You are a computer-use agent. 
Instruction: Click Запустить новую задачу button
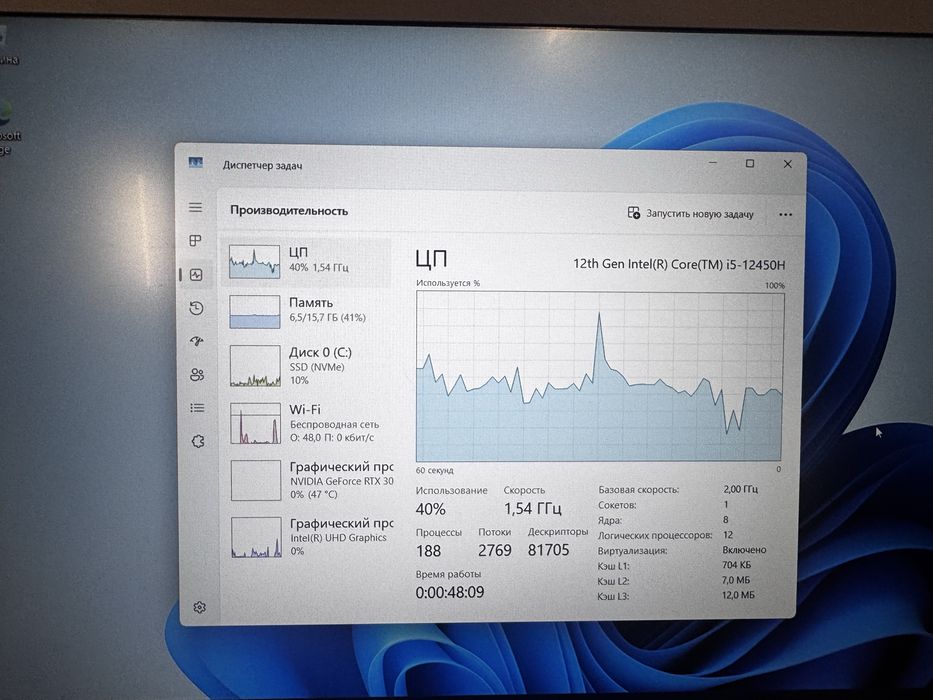691,214
